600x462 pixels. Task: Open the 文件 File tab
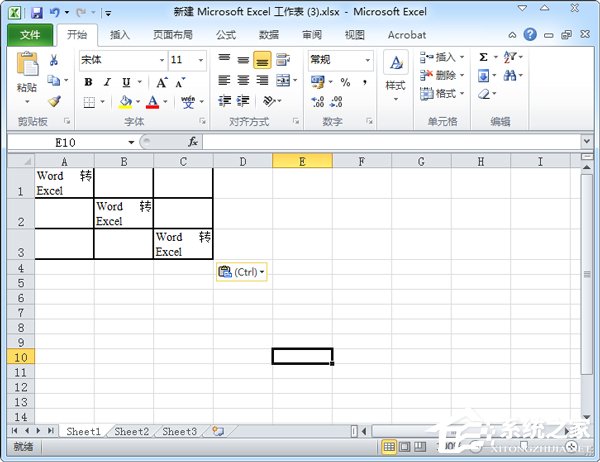pyautogui.click(x=30, y=35)
